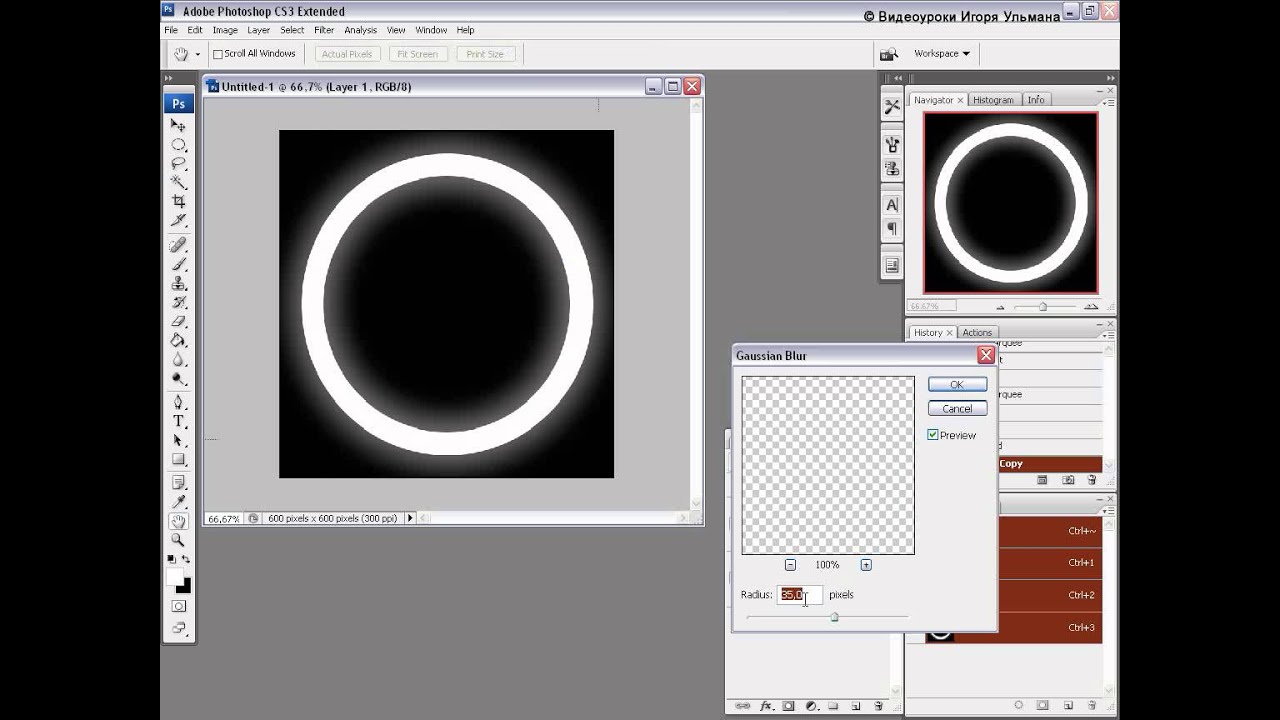1280x720 pixels.
Task: Click the Gaussian Blur radius slider handle
Action: pyautogui.click(x=834, y=617)
